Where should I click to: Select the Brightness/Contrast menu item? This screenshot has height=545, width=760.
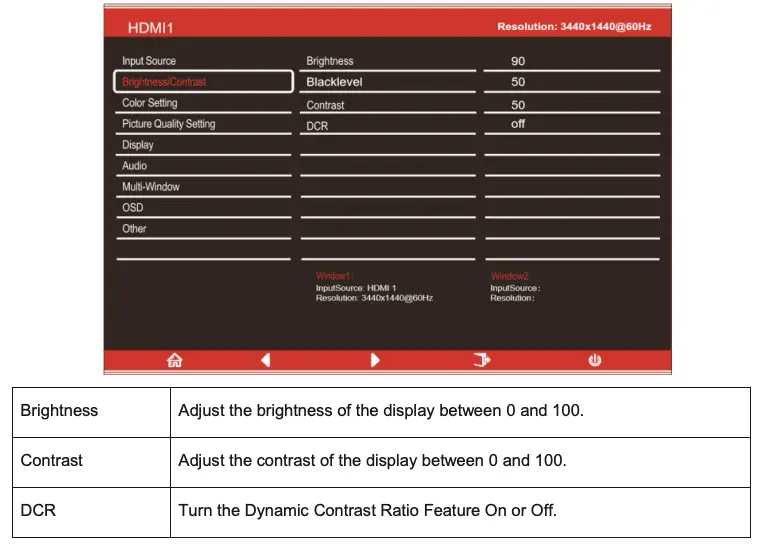pos(203,81)
